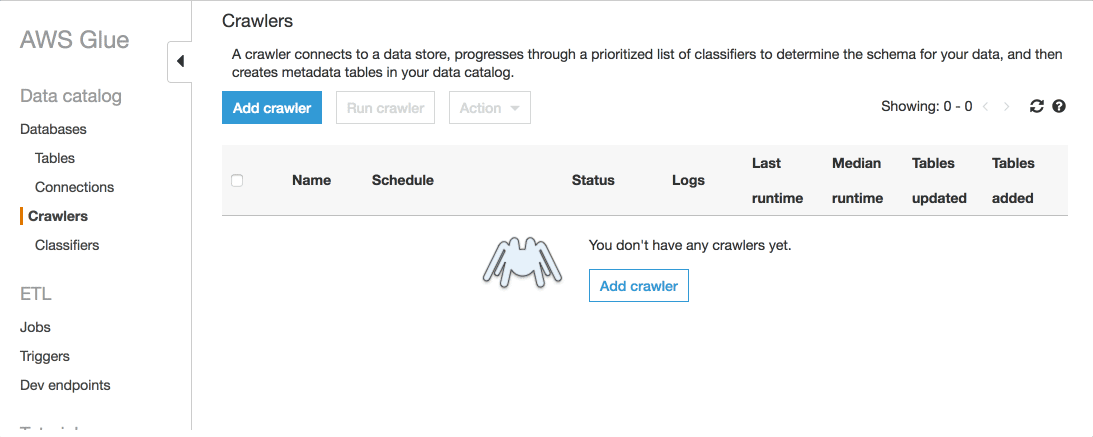The image size is (1093, 437).
Task: Click the previous page chevron
Action: 985,106
